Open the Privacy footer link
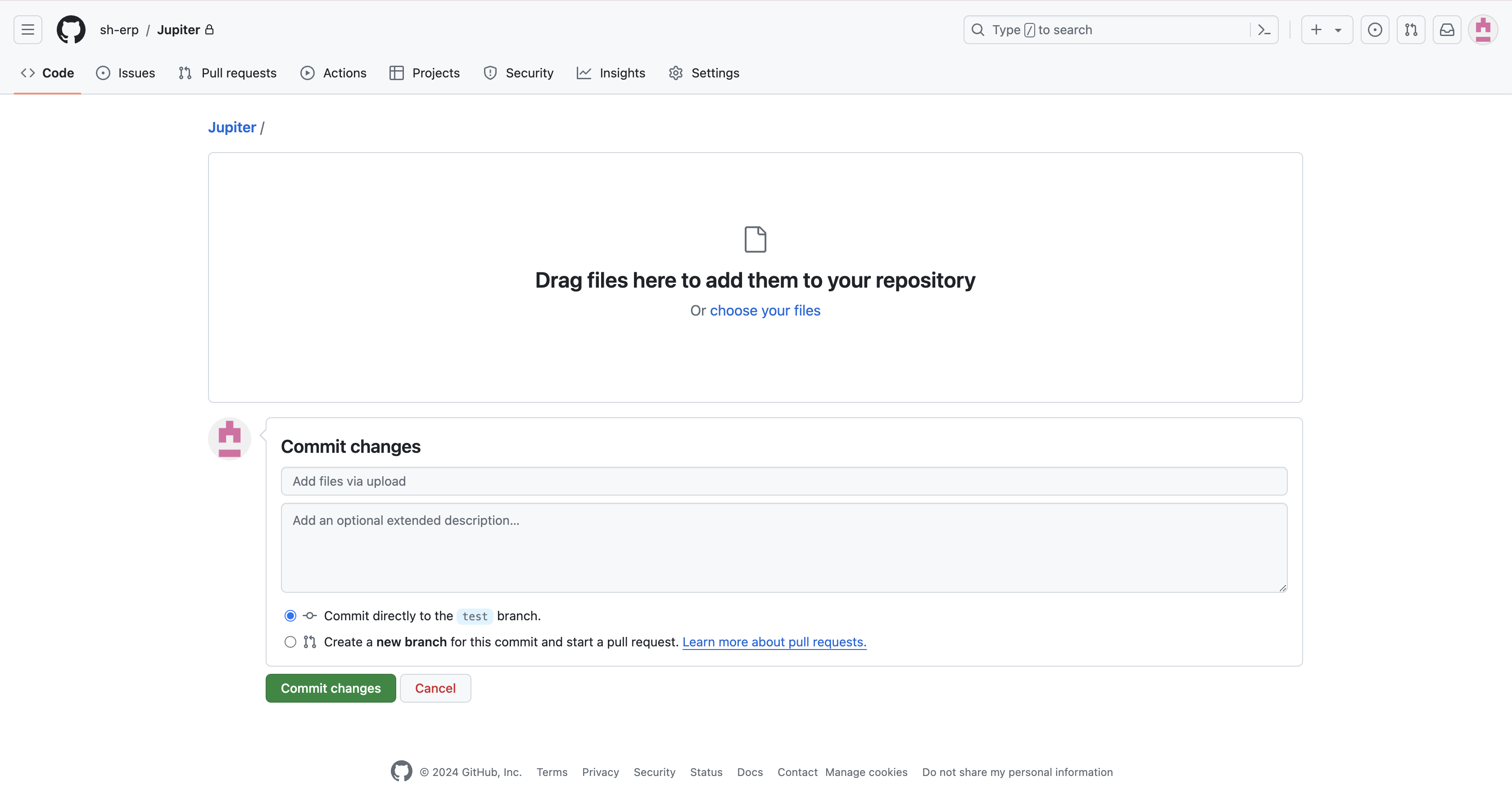 coord(601,772)
